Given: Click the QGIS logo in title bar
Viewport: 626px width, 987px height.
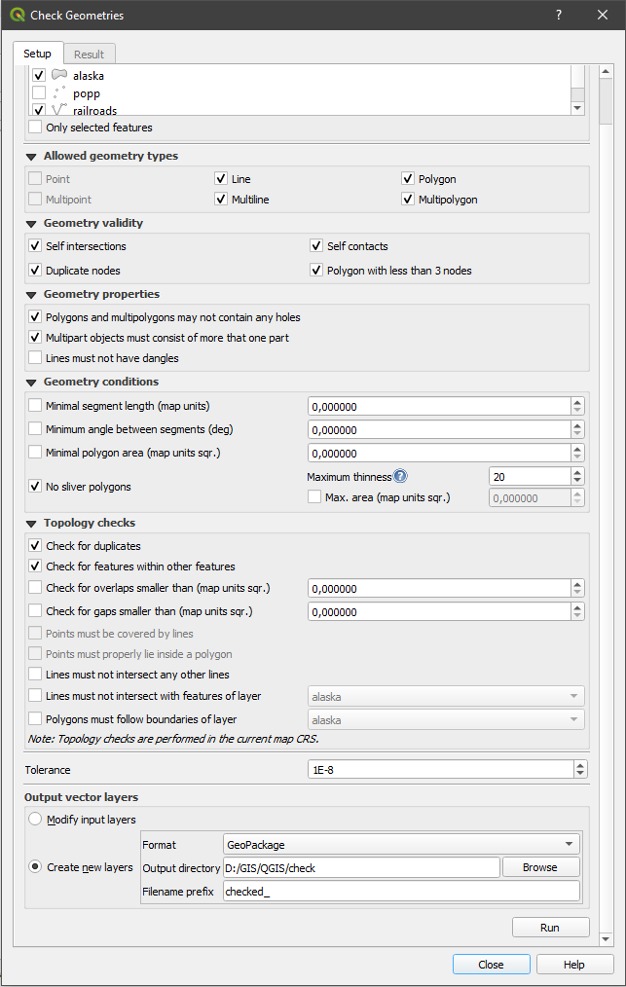Looking at the screenshot, I should 19,15.
